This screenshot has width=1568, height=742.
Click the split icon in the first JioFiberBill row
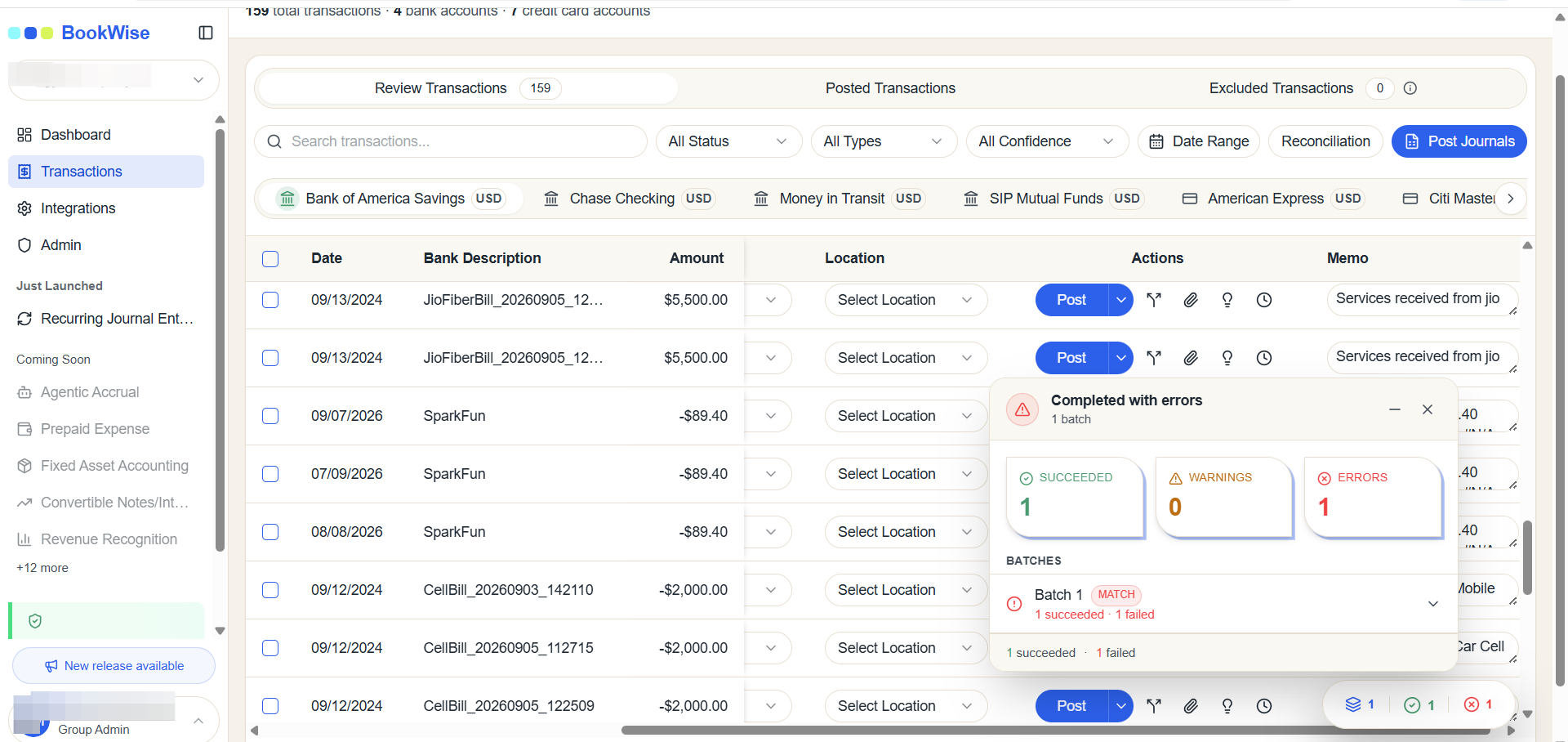coord(1153,300)
